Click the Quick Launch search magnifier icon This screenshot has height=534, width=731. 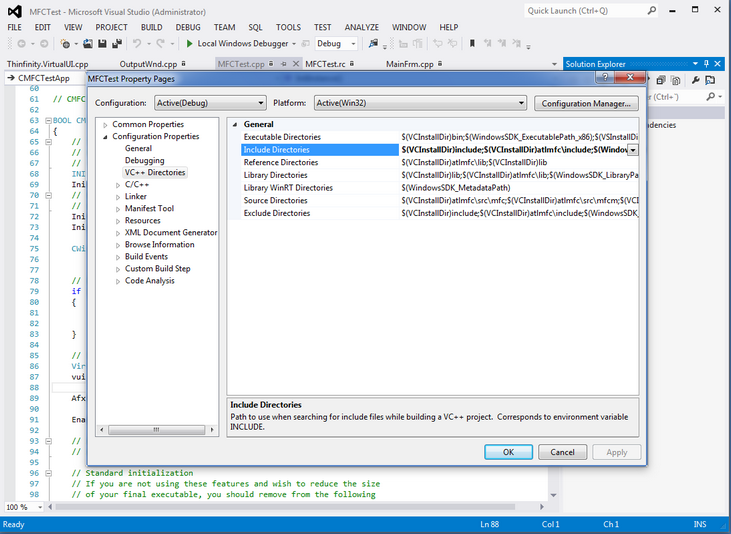point(652,11)
